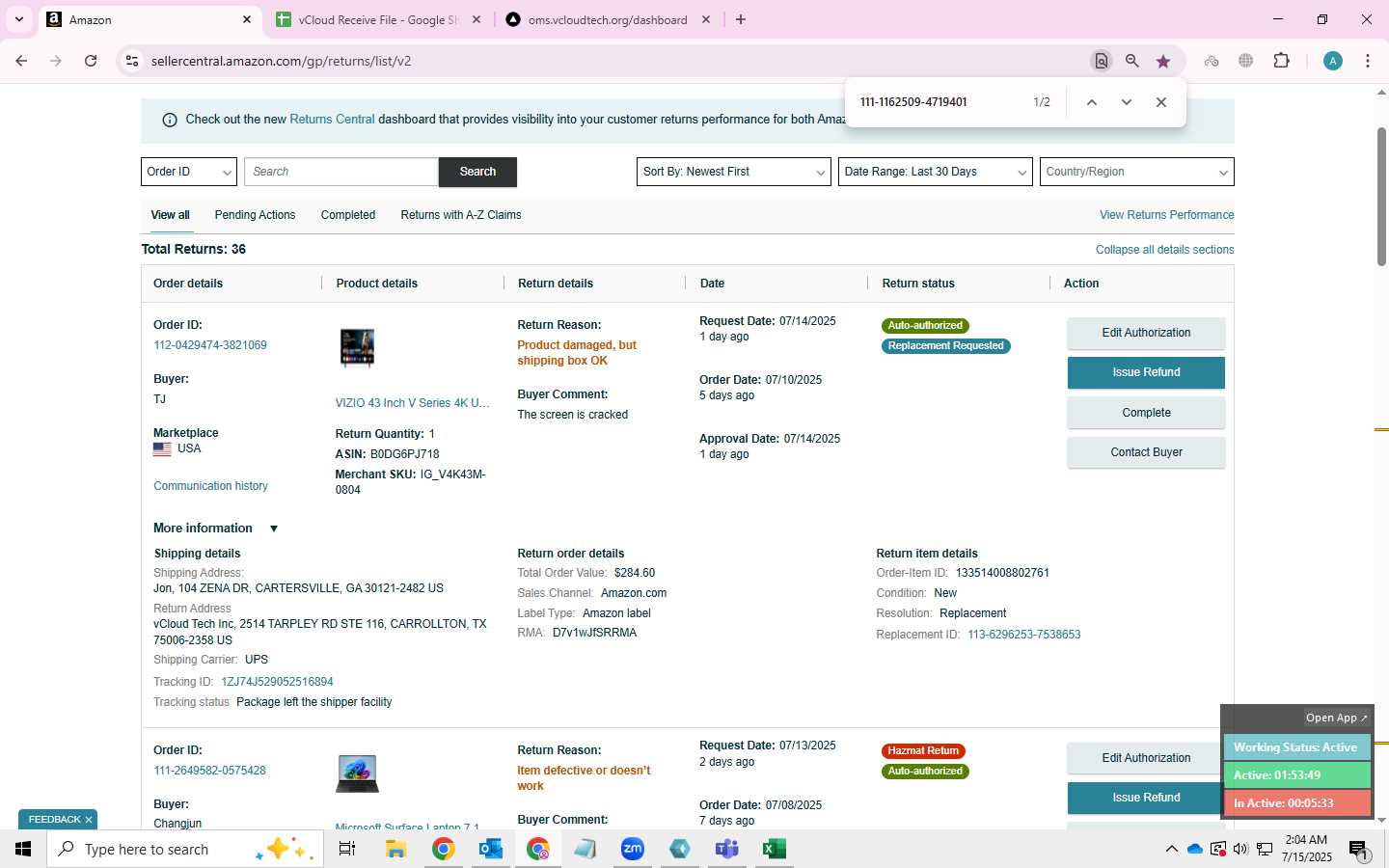Image resolution: width=1389 pixels, height=868 pixels.
Task: Open the tab search dropdown arrow
Action: click(x=18, y=19)
